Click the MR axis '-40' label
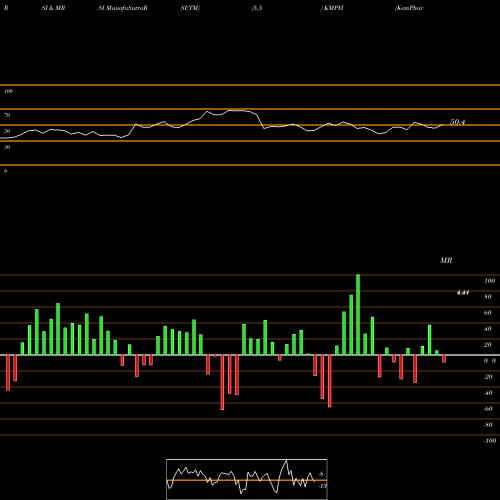 click(x=488, y=393)
